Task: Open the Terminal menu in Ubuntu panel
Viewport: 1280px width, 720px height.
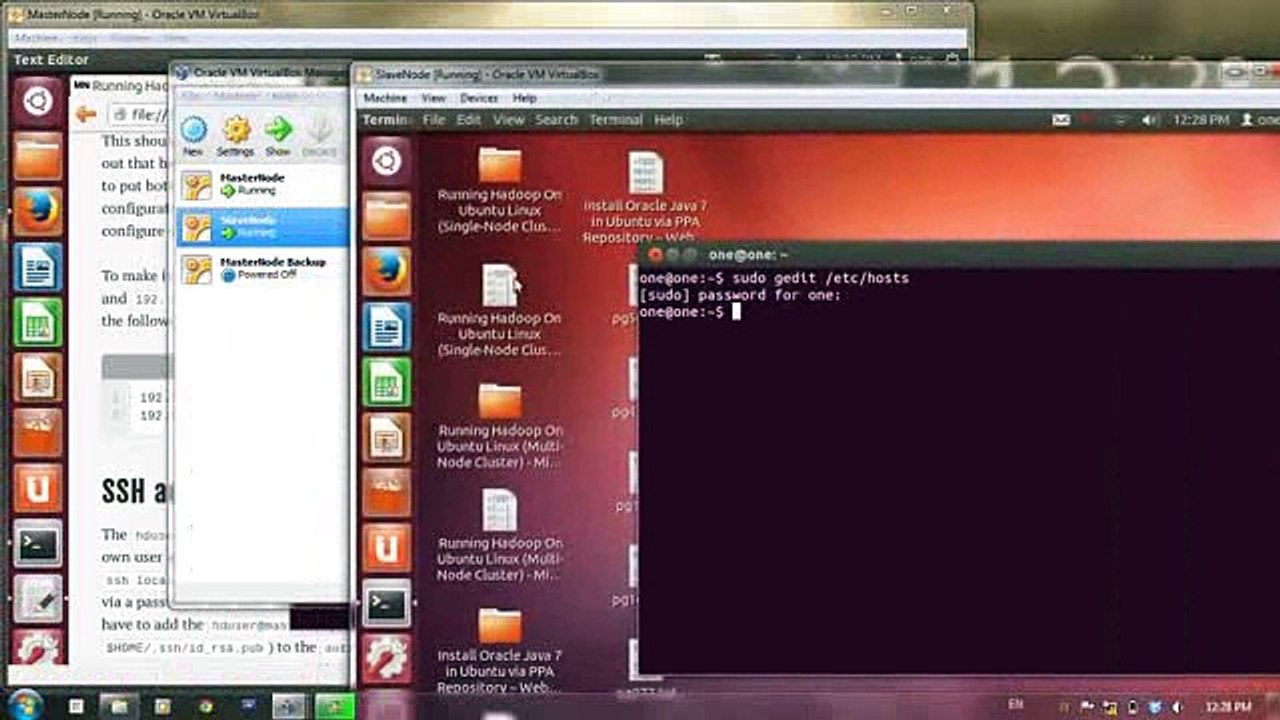Action: click(616, 120)
